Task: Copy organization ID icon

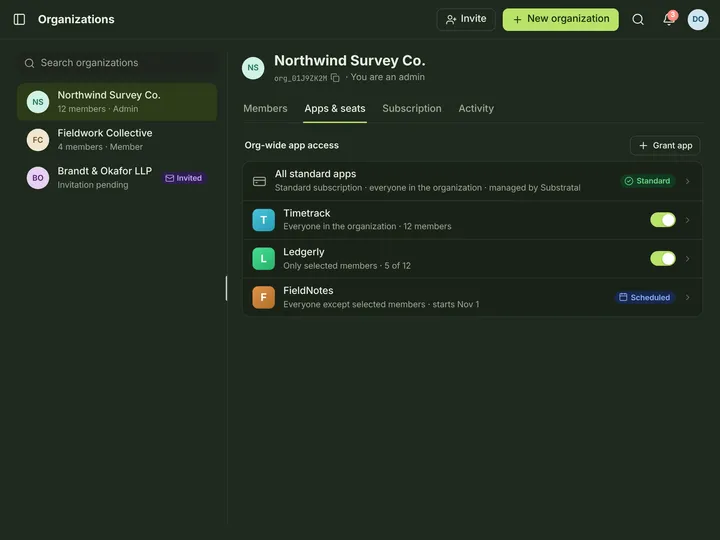Action: 335,78
